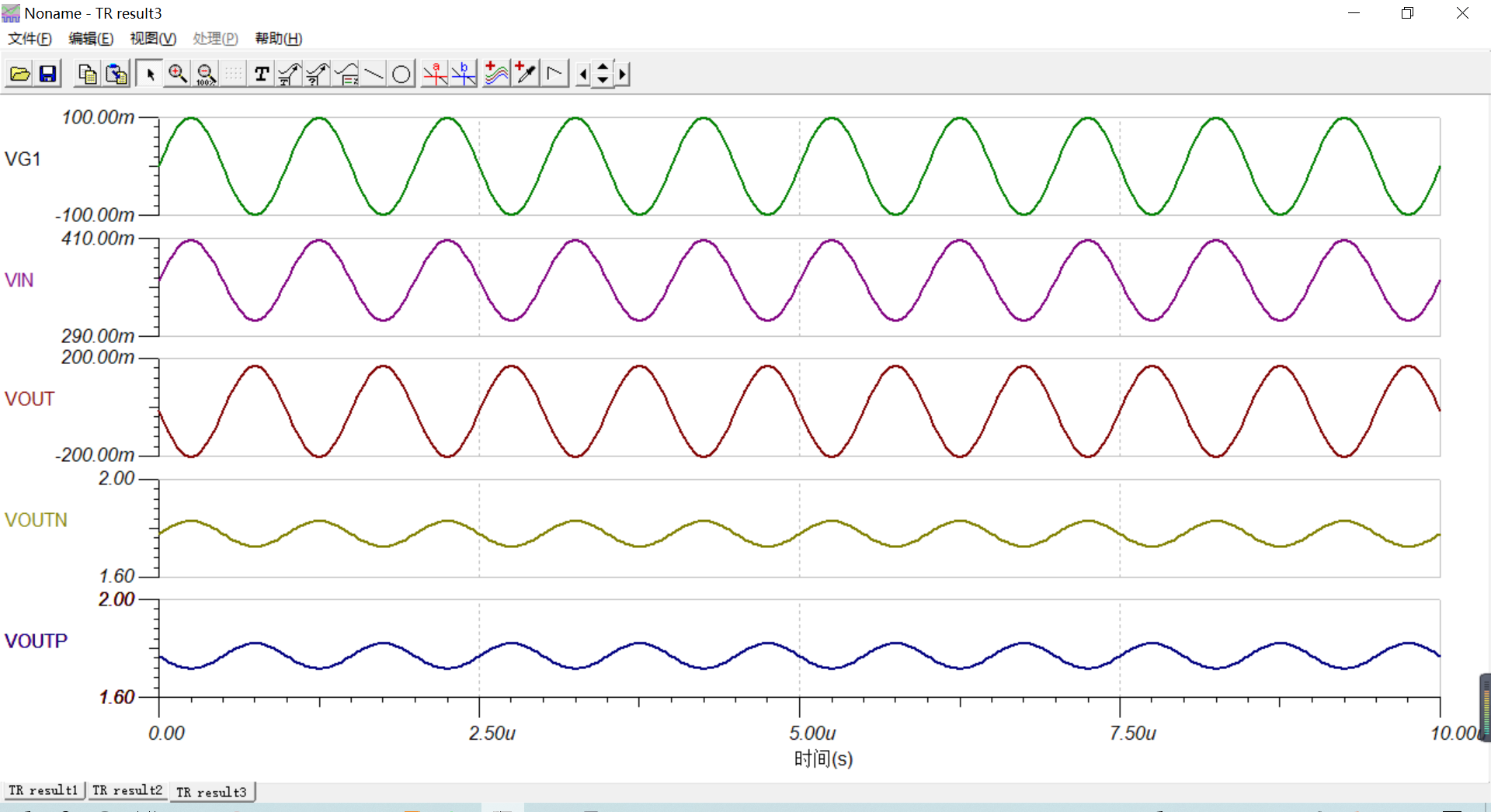The width and height of the screenshot is (1491, 812).
Task: Minimize the TR result3 window
Action: 1354,13
